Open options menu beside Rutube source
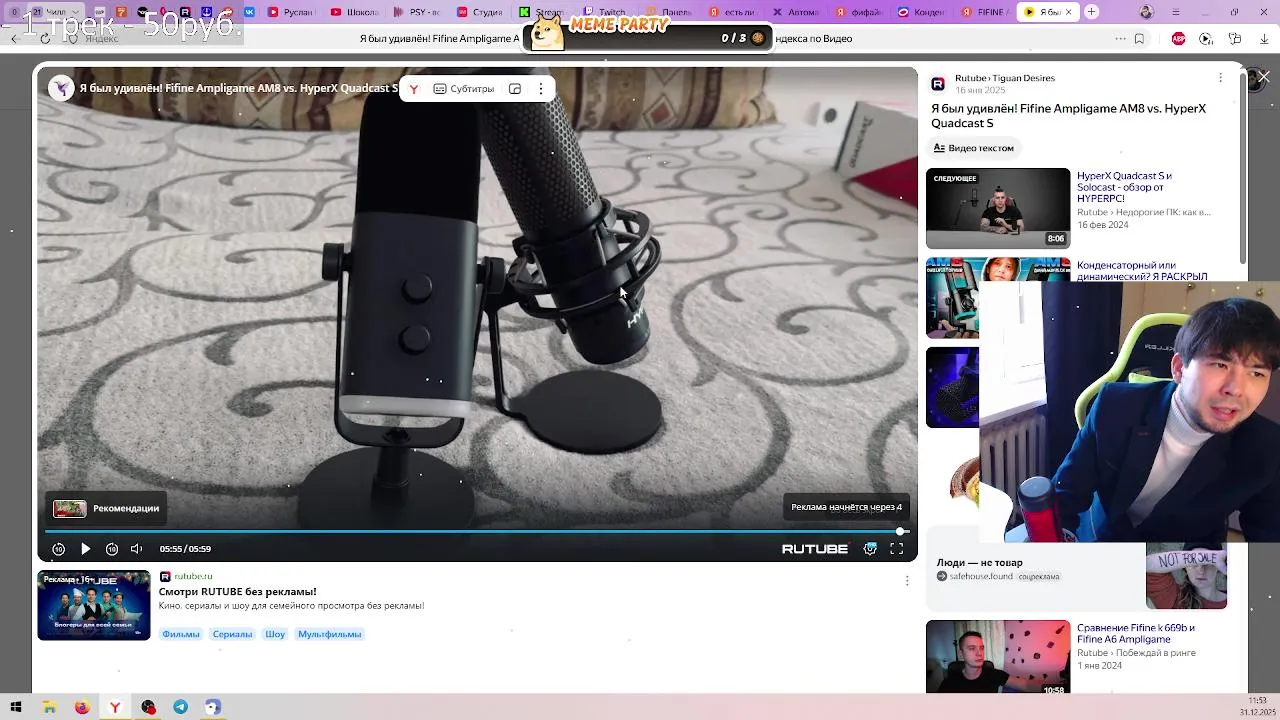This screenshot has height=720, width=1280. (x=1220, y=78)
